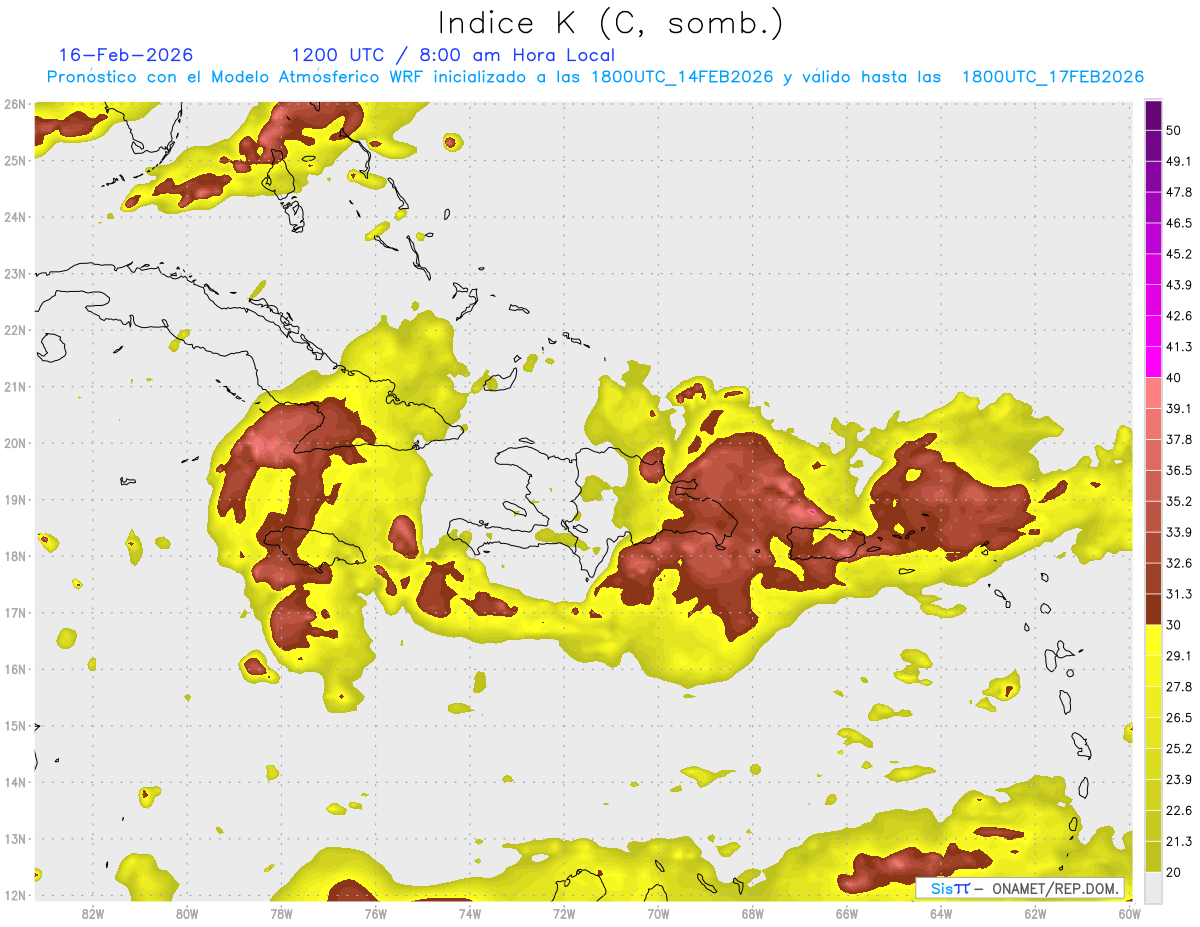
Task: Click the latitude label "21N"
Action: (15, 386)
